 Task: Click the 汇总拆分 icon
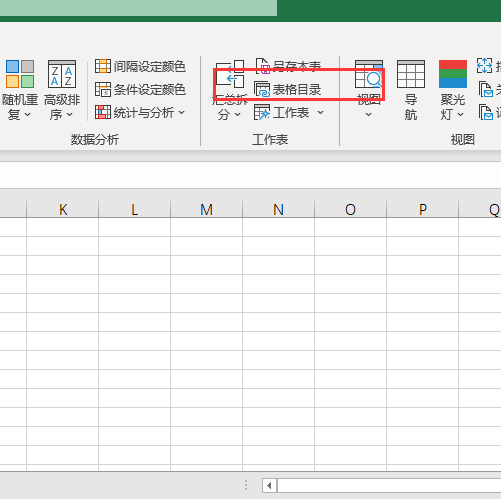click(230, 74)
